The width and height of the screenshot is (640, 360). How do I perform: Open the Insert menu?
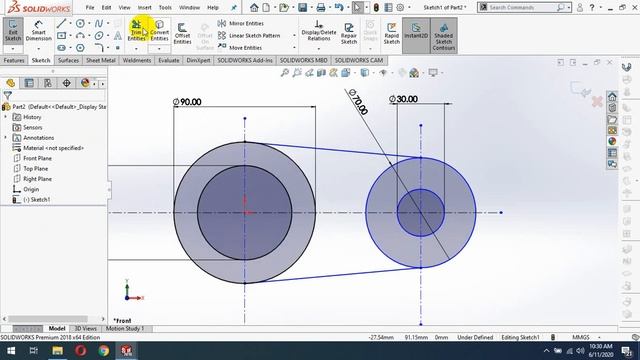pos(144,7)
